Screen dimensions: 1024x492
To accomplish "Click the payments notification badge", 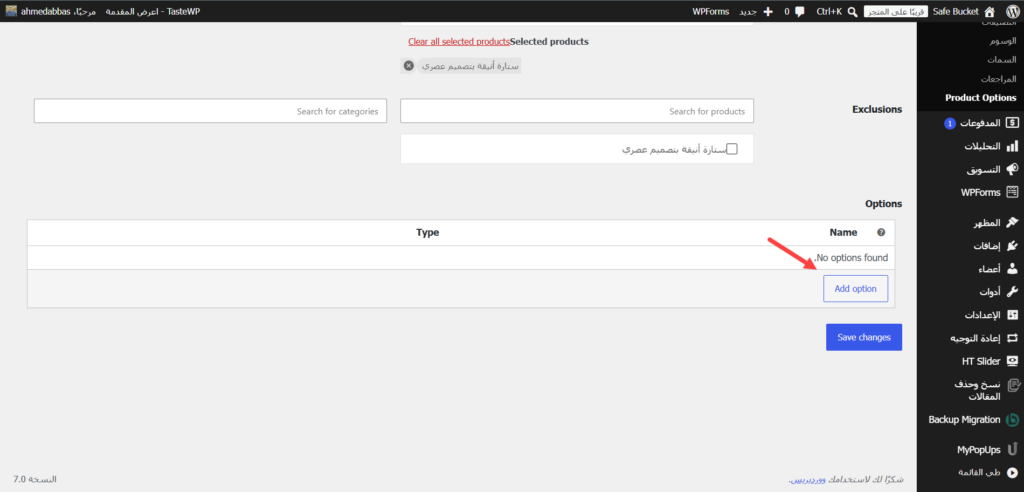I will 950,123.
